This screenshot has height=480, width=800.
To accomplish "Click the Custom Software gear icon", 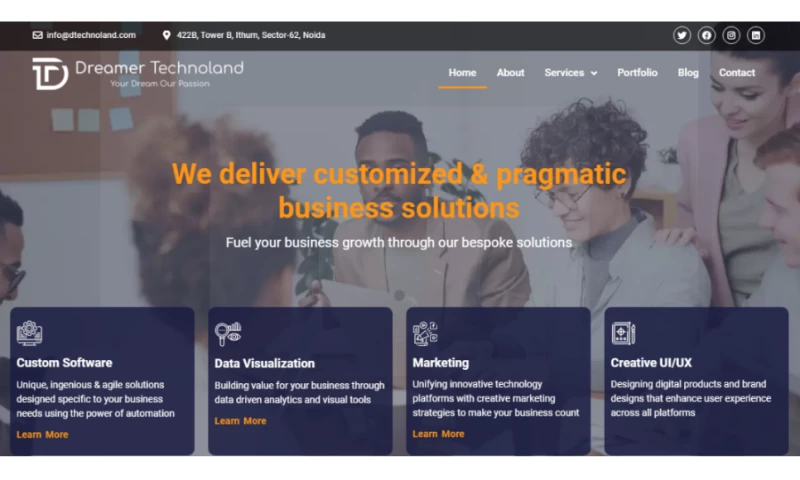I will tap(30, 333).
